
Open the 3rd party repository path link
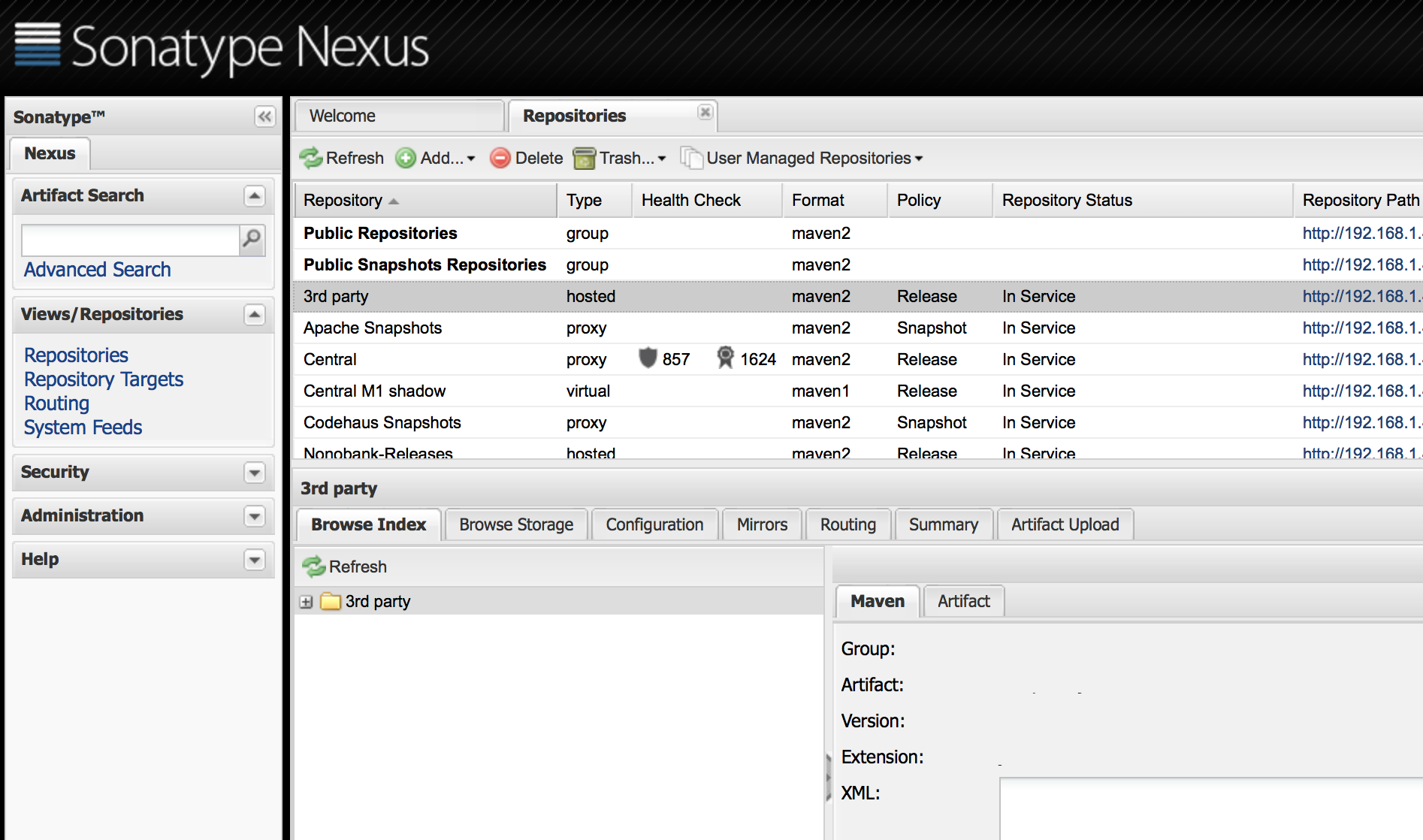[1362, 297]
